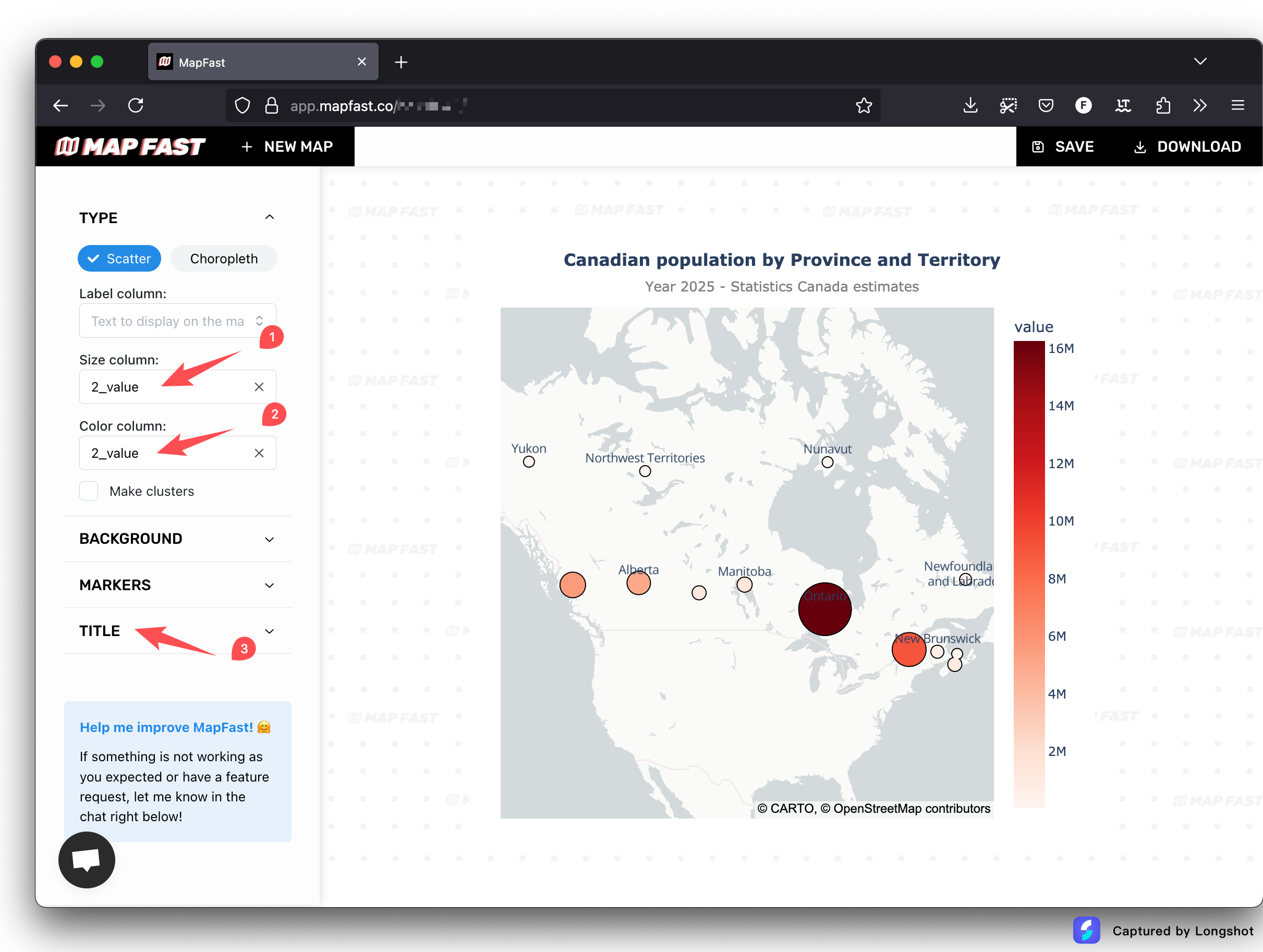Screen dimensions: 1263x952
Task: Save the current map
Action: (x=1063, y=147)
